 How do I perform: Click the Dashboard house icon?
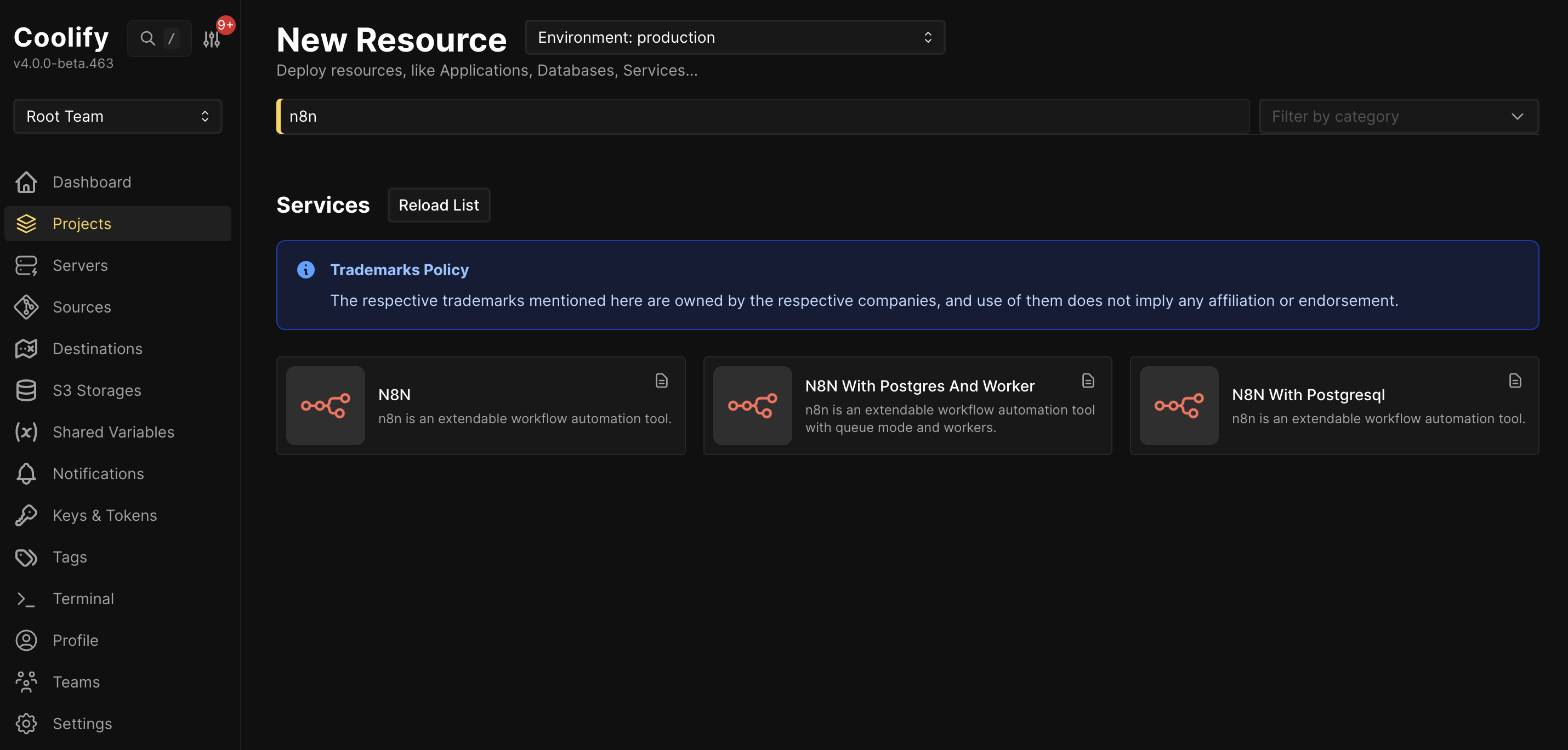(26, 182)
